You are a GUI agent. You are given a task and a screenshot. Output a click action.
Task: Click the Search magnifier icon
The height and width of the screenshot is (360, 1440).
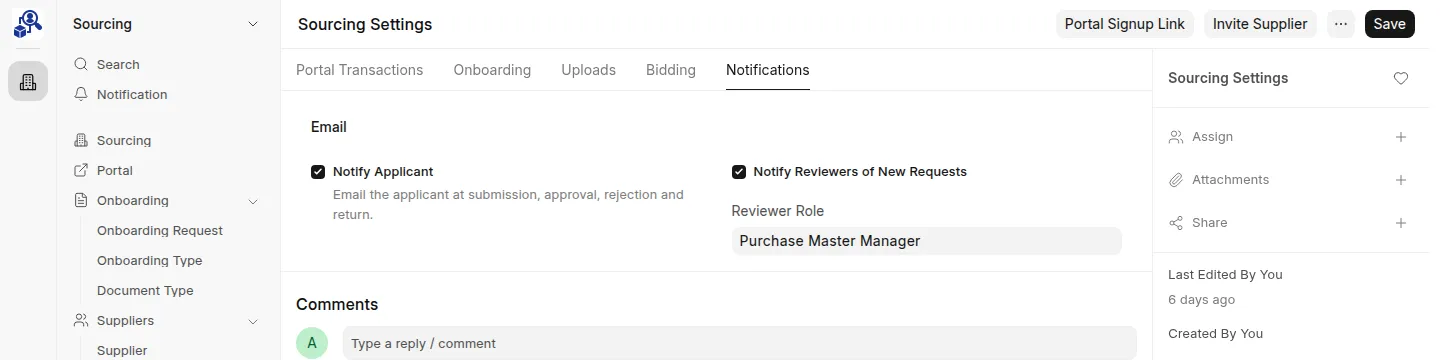click(81, 64)
